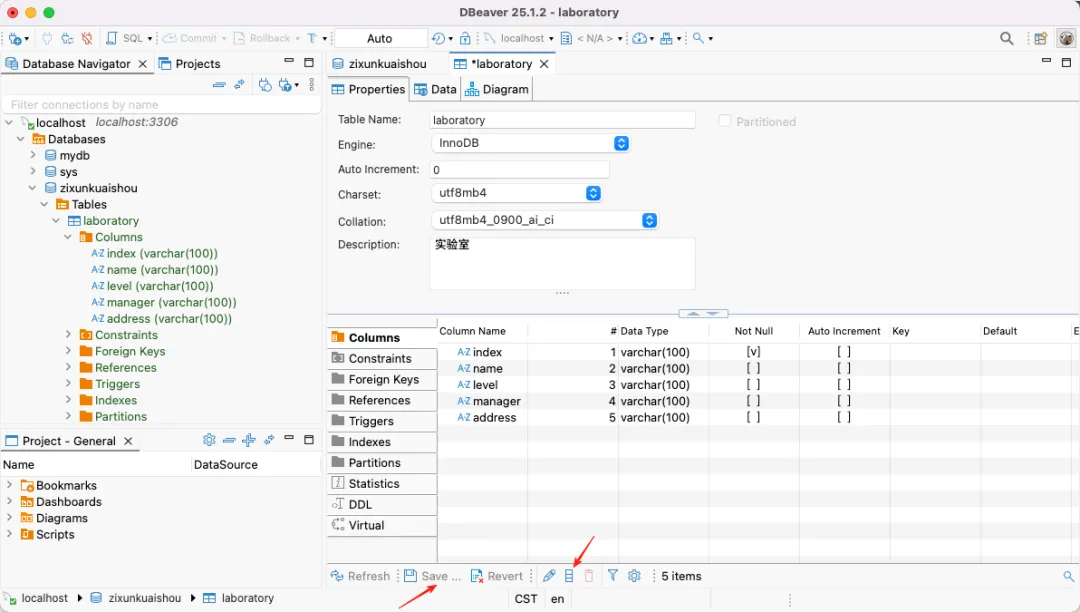This screenshot has height=612, width=1080.
Task: Click the Filter connections by name field
Action: [x=162, y=105]
